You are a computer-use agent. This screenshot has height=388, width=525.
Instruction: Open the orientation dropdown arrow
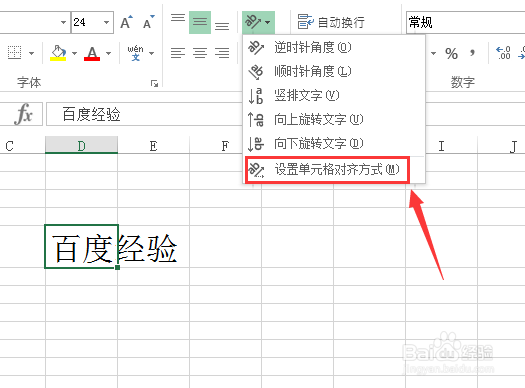(268, 22)
